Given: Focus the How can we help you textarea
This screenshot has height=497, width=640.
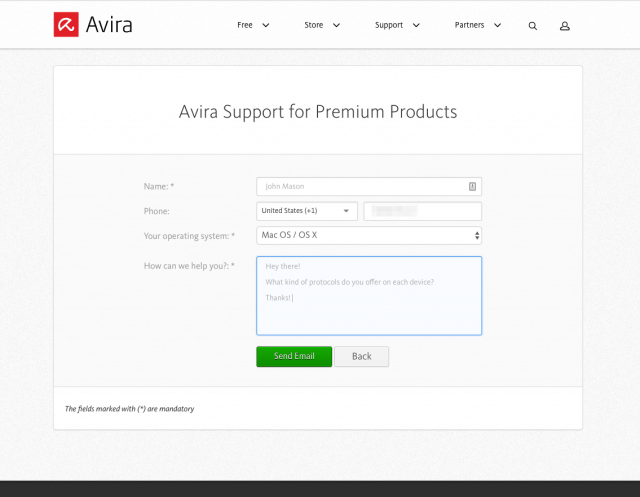Looking at the screenshot, I should tap(369, 296).
